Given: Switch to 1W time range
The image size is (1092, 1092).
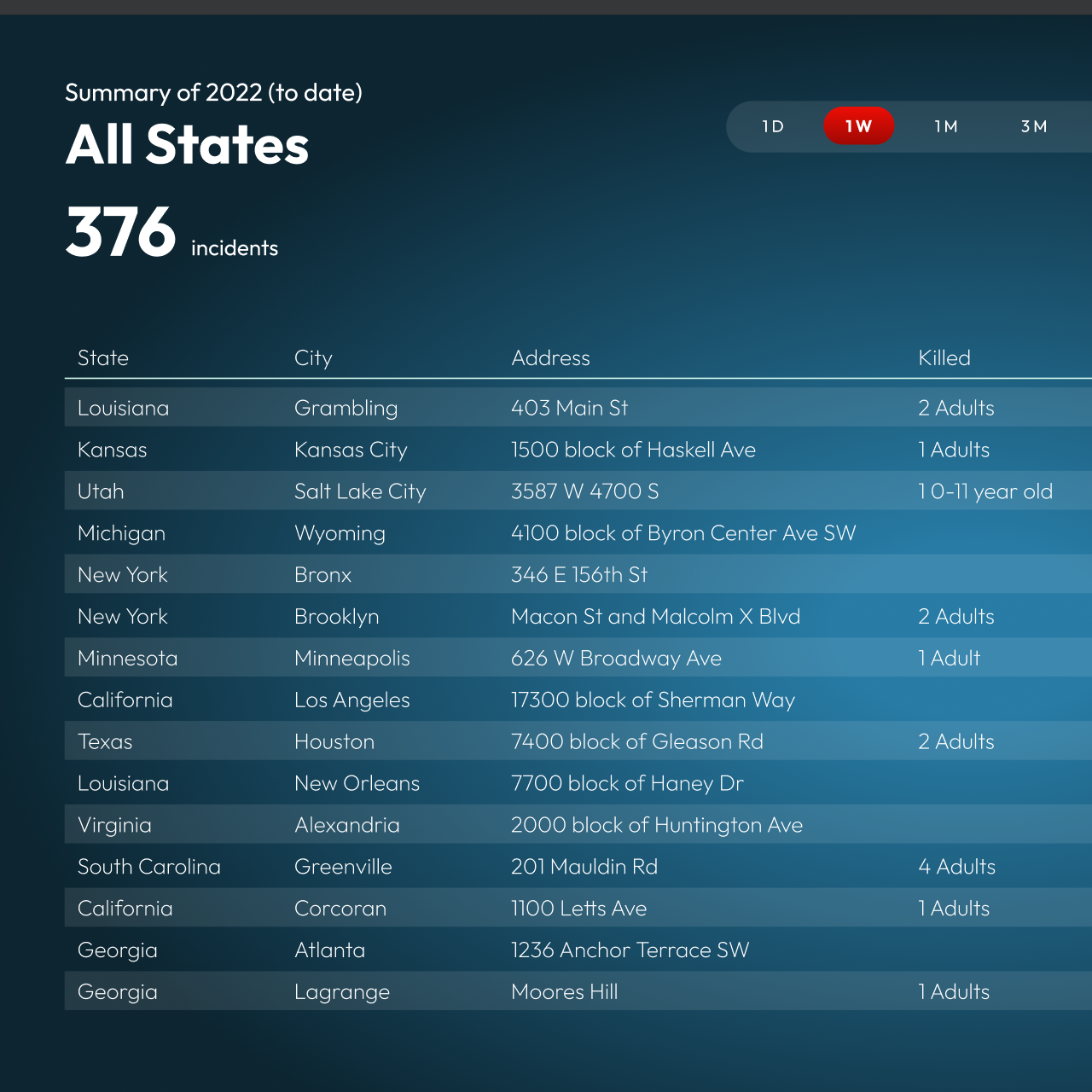Looking at the screenshot, I should click(858, 126).
